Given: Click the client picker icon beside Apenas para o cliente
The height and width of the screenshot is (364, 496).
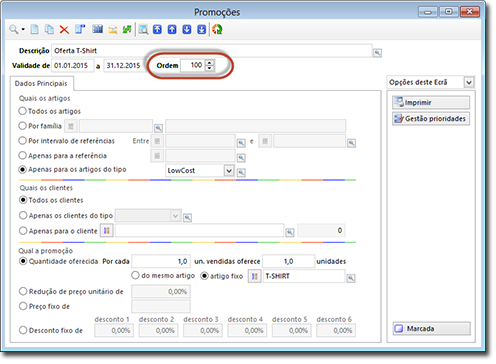Looking at the screenshot, I should pyautogui.click(x=107, y=231).
